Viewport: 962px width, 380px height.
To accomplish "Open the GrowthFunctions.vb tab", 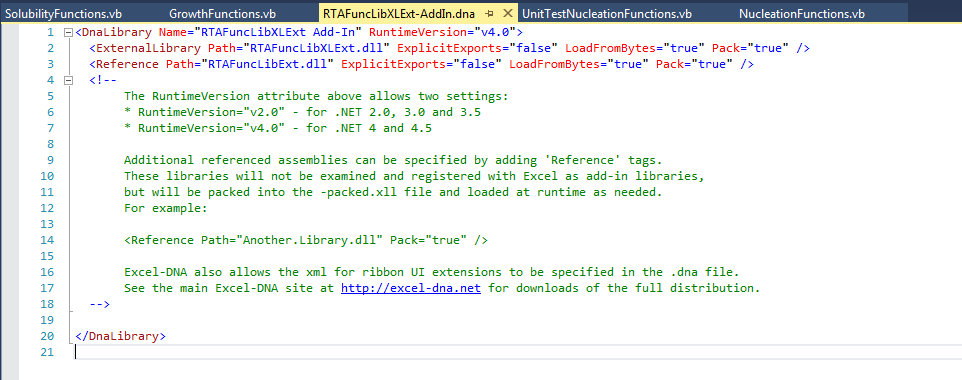I will click(x=222, y=14).
